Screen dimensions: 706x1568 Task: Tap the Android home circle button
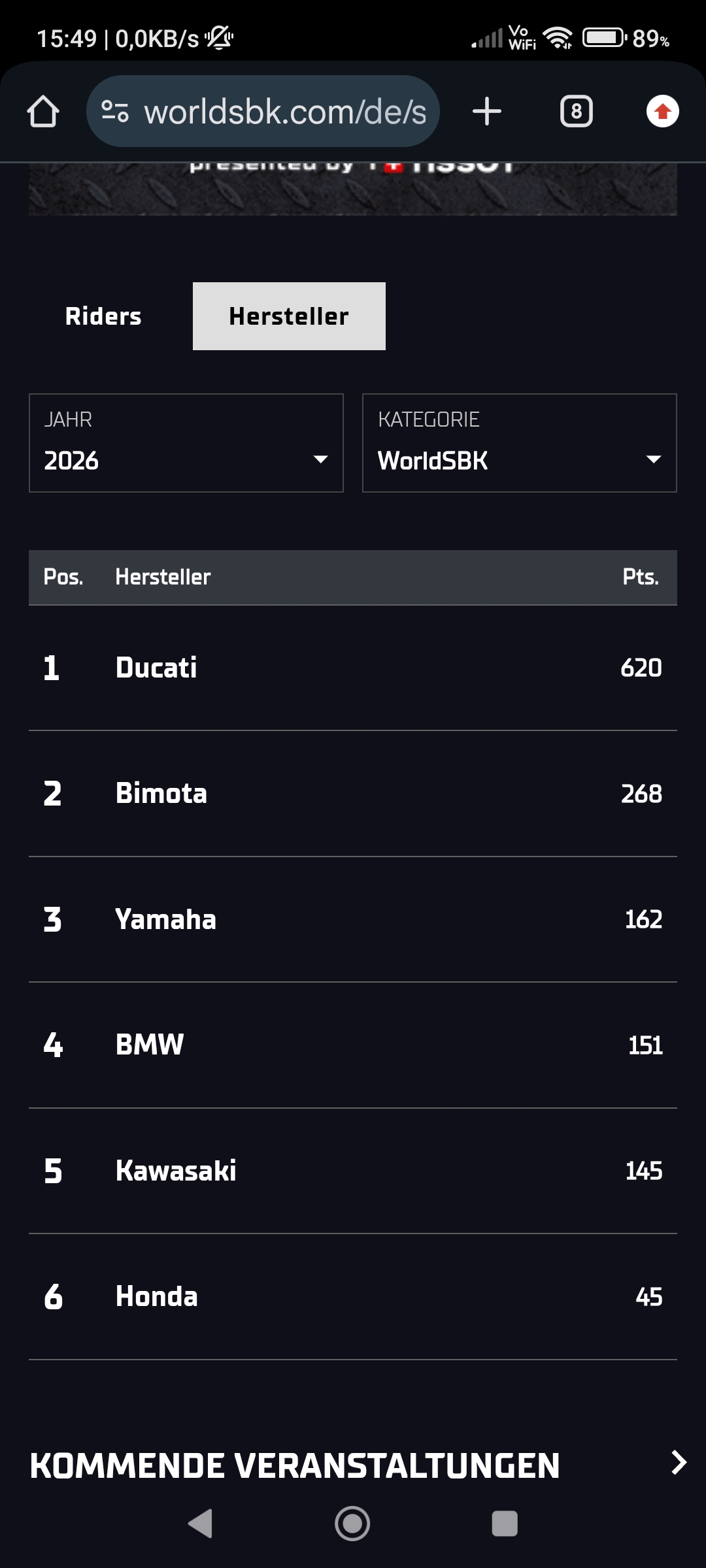click(352, 1524)
